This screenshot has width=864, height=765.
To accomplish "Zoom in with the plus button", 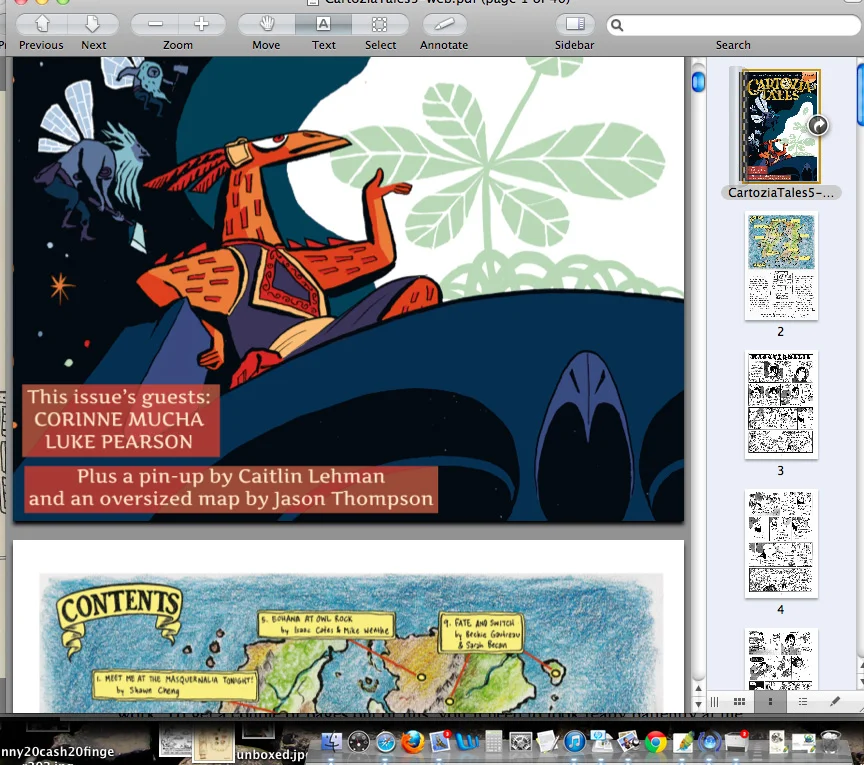I will coord(202,24).
